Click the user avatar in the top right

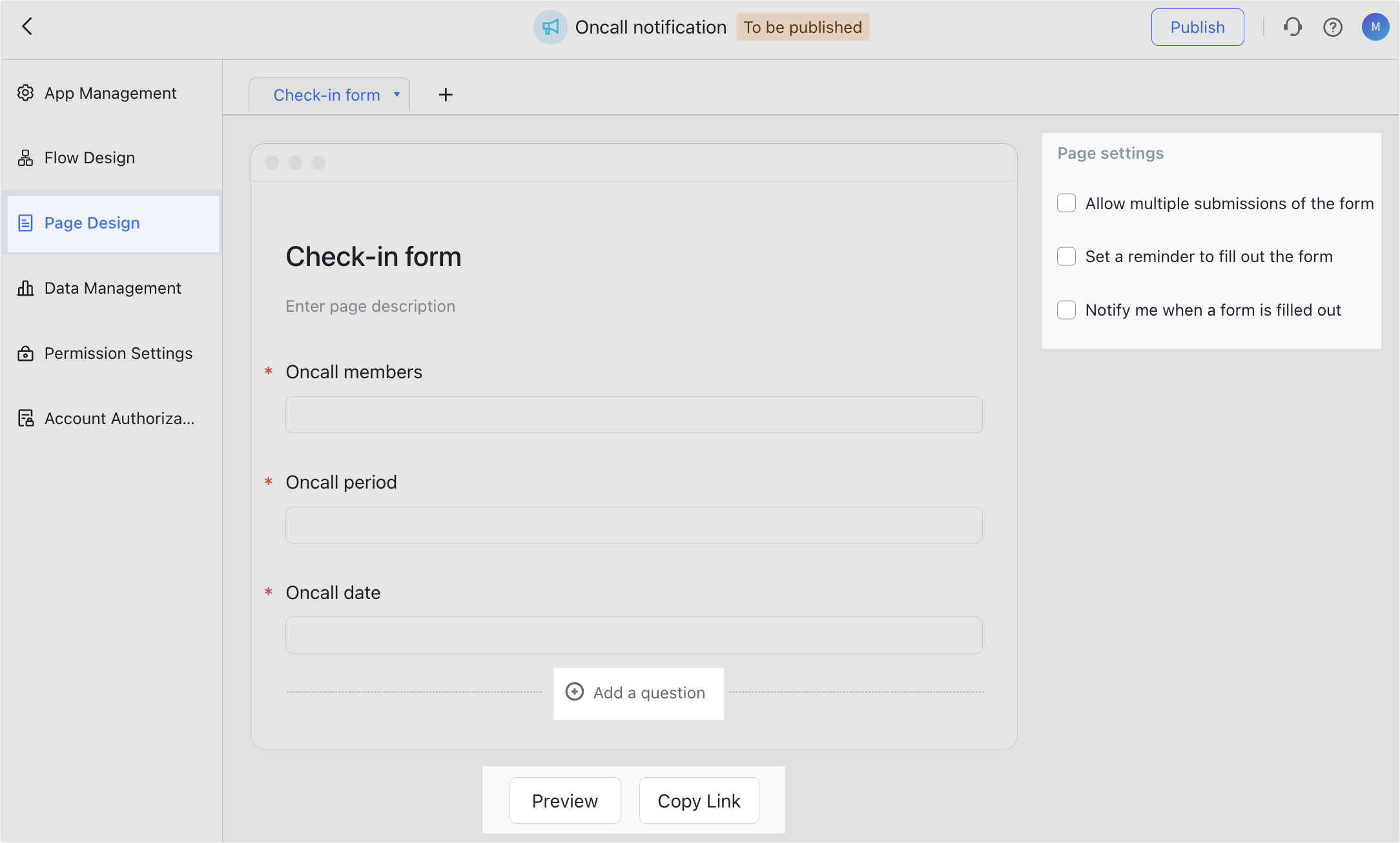(1375, 26)
